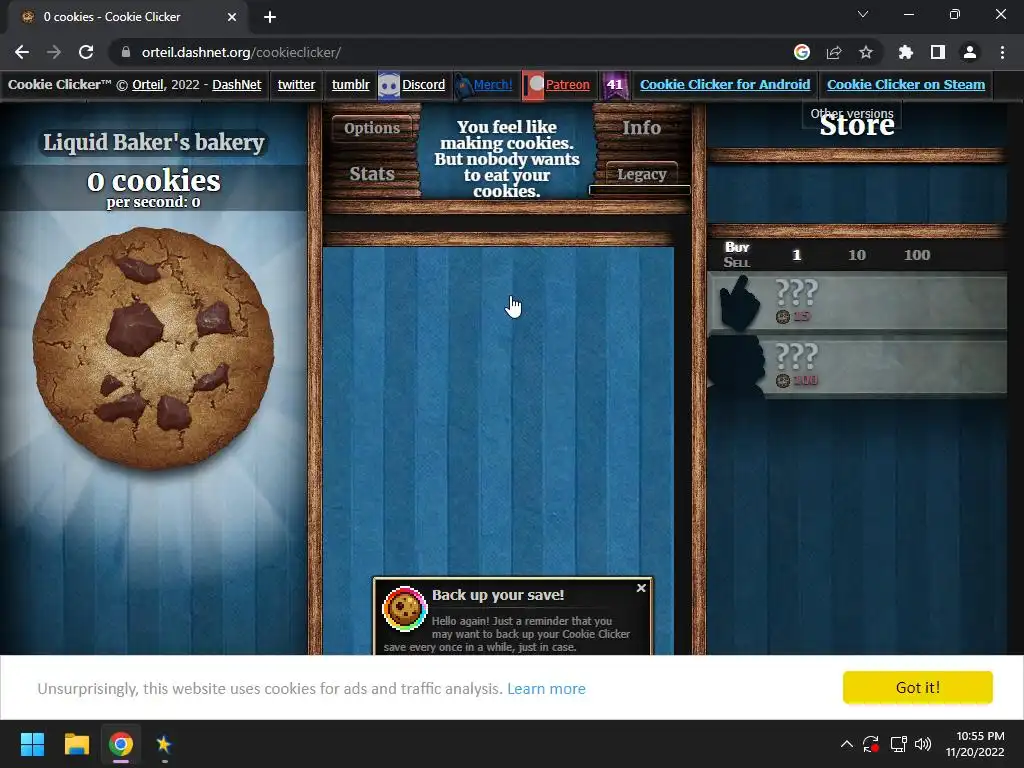The height and width of the screenshot is (768, 1024).
Task: Open File Explorer from taskbar
Action: [x=76, y=744]
